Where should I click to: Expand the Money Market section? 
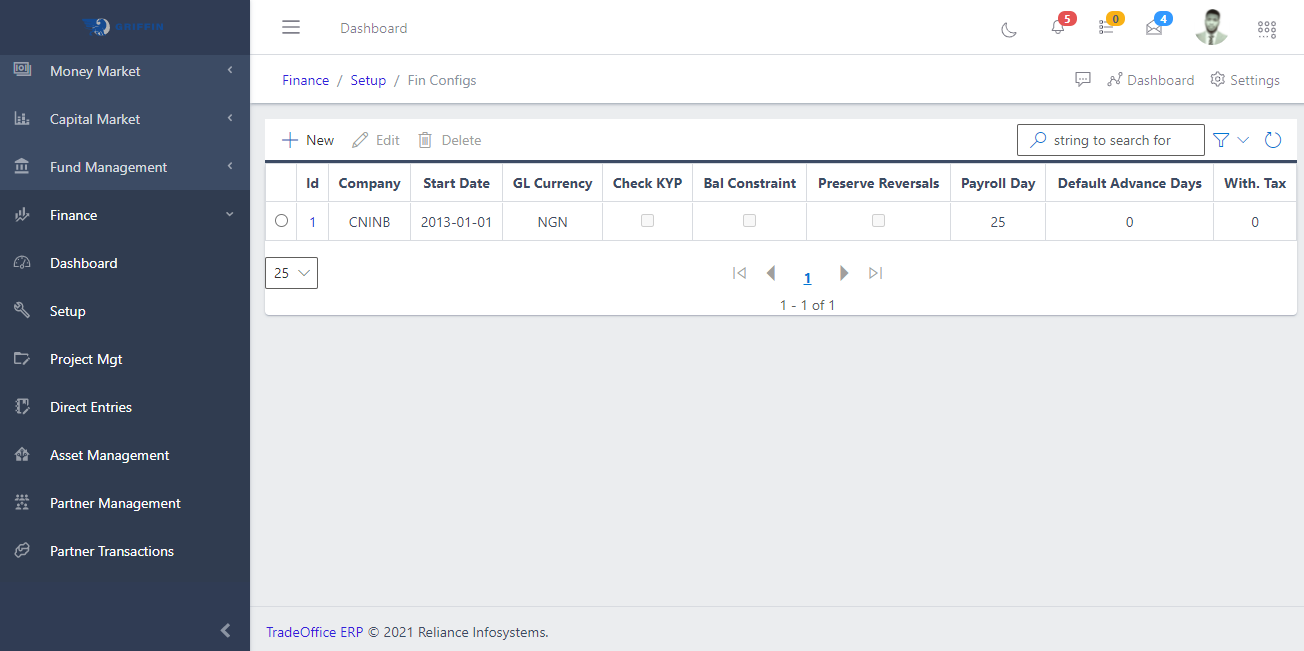pos(94,70)
